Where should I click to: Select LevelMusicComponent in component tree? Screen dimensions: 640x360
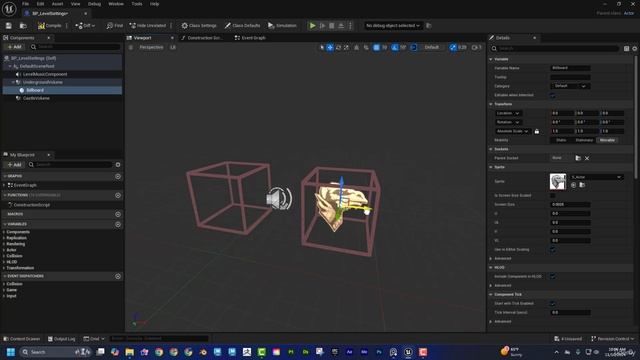coord(45,74)
